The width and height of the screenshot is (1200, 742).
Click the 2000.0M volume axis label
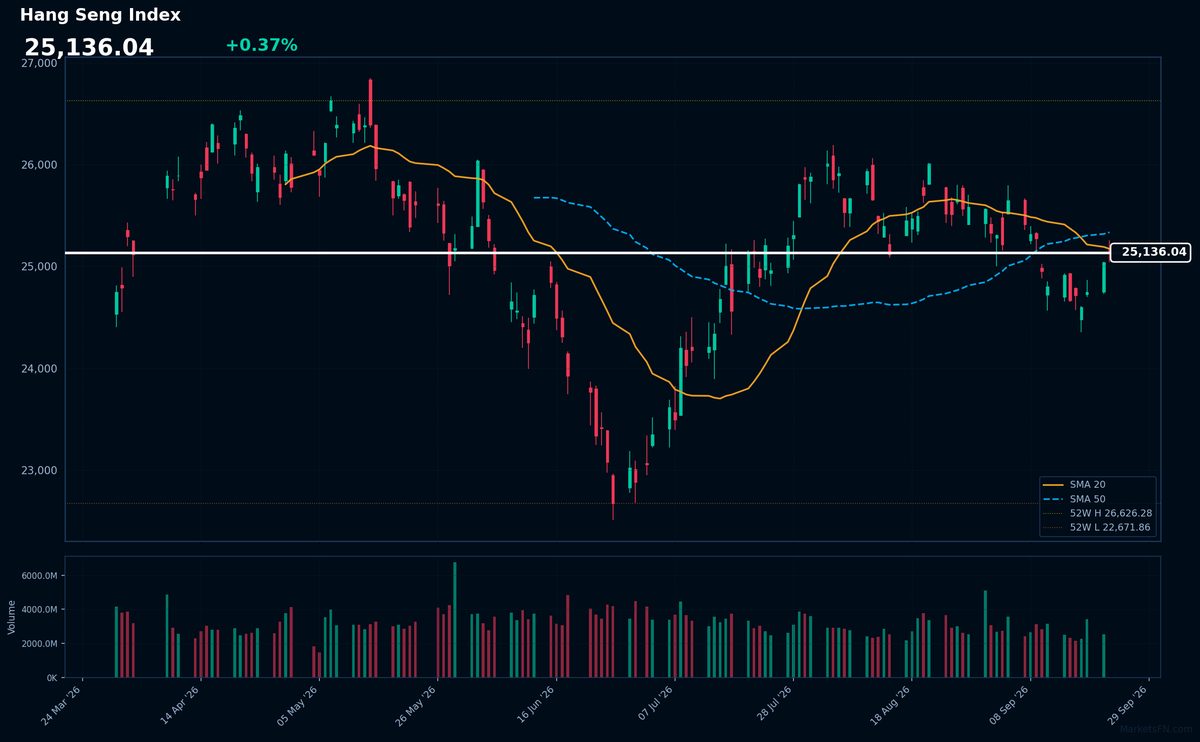42,644
